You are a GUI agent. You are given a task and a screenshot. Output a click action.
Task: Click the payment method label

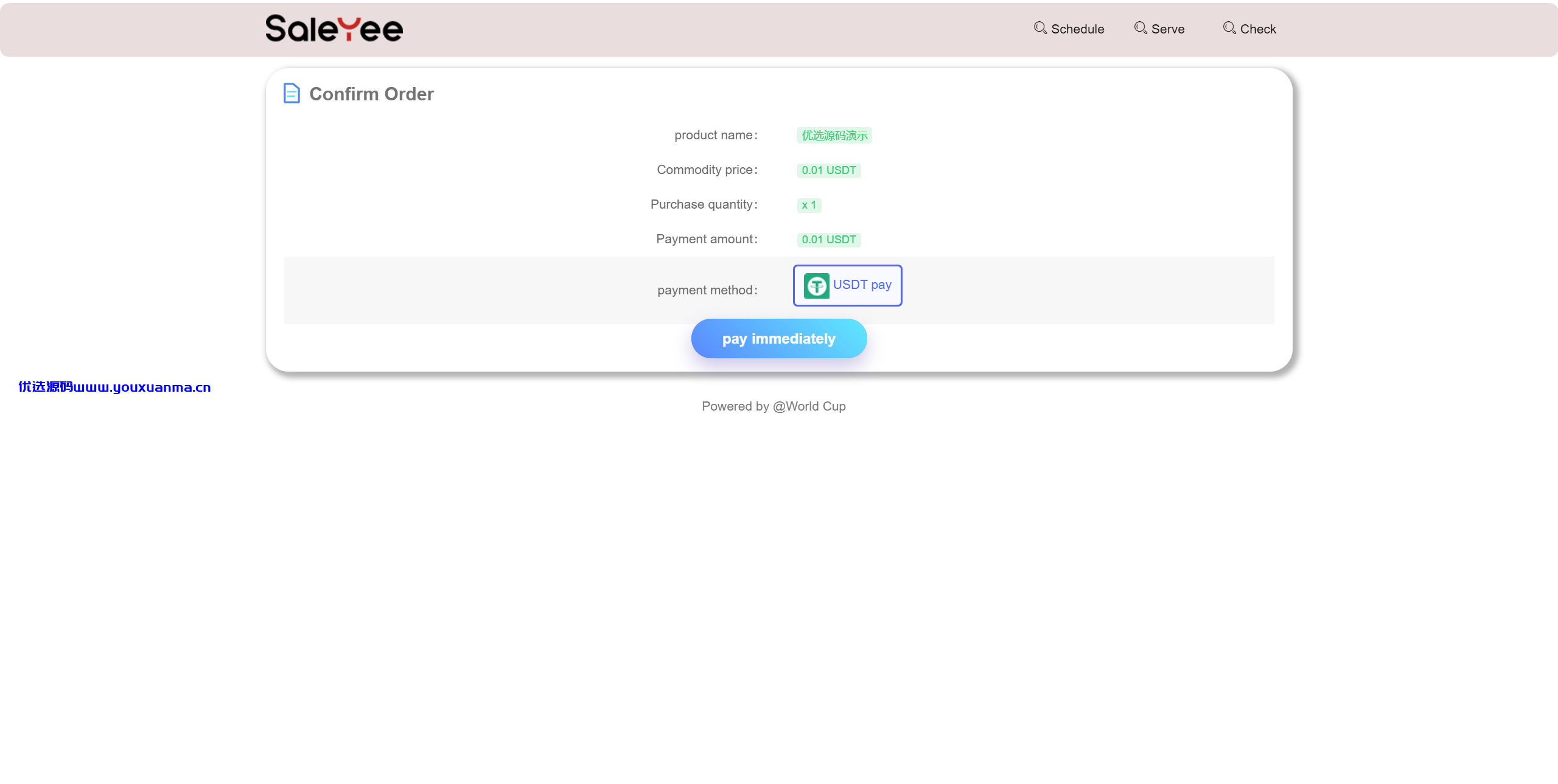tap(708, 290)
